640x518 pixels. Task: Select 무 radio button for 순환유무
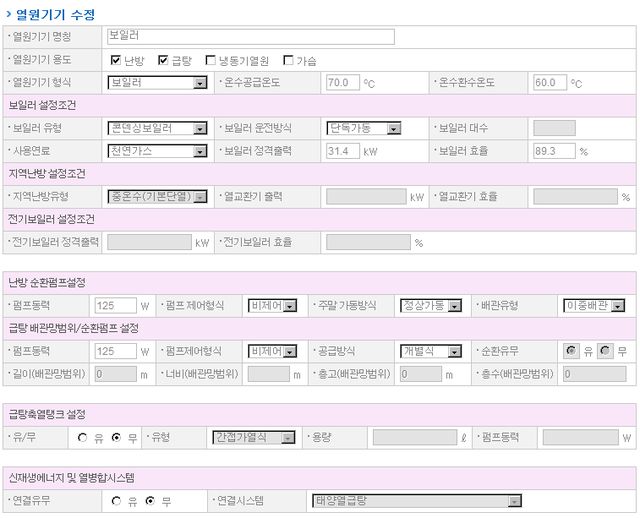[606, 351]
